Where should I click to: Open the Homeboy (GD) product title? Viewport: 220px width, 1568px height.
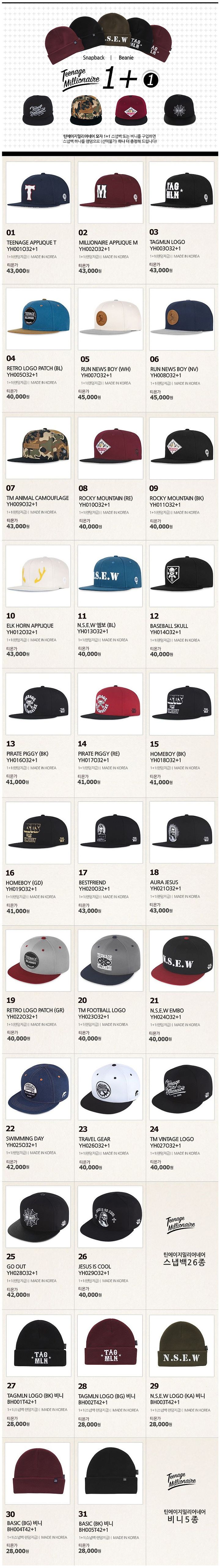[x=24, y=883]
